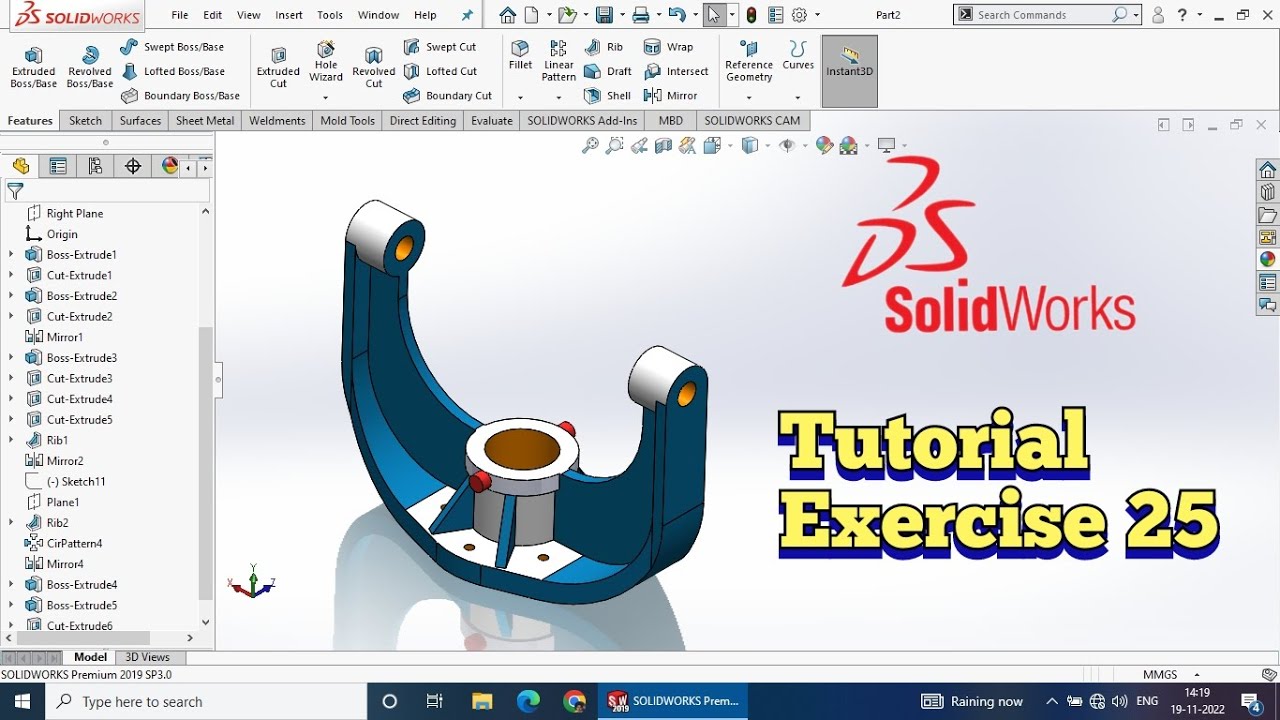Switch to the PropertyManager tab
Image resolution: width=1280 pixels, height=720 pixels.
(x=58, y=166)
